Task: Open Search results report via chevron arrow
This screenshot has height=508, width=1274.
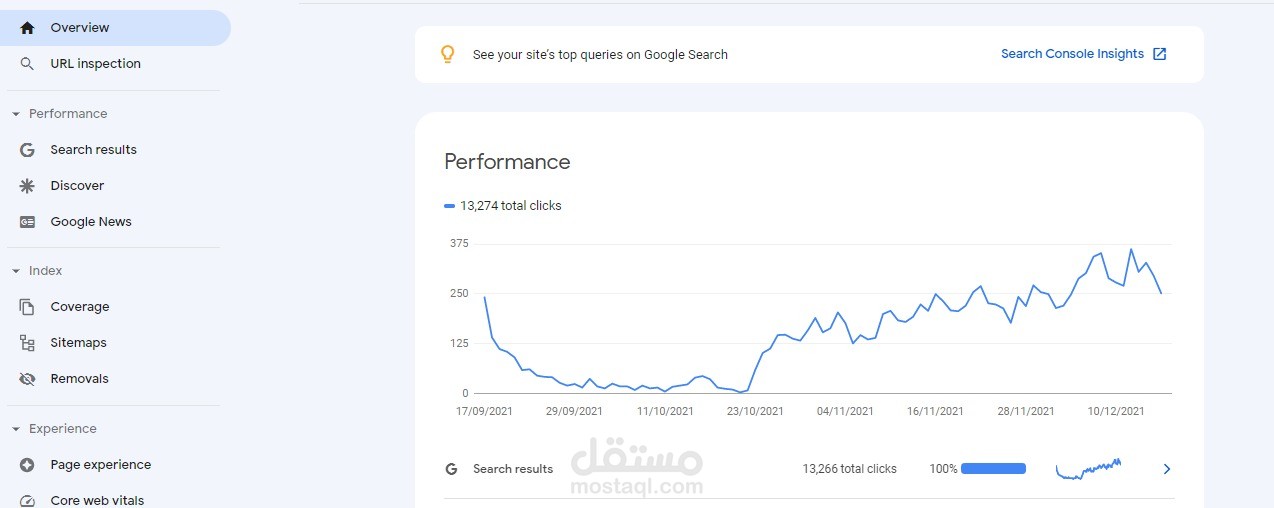Action: (x=1166, y=469)
